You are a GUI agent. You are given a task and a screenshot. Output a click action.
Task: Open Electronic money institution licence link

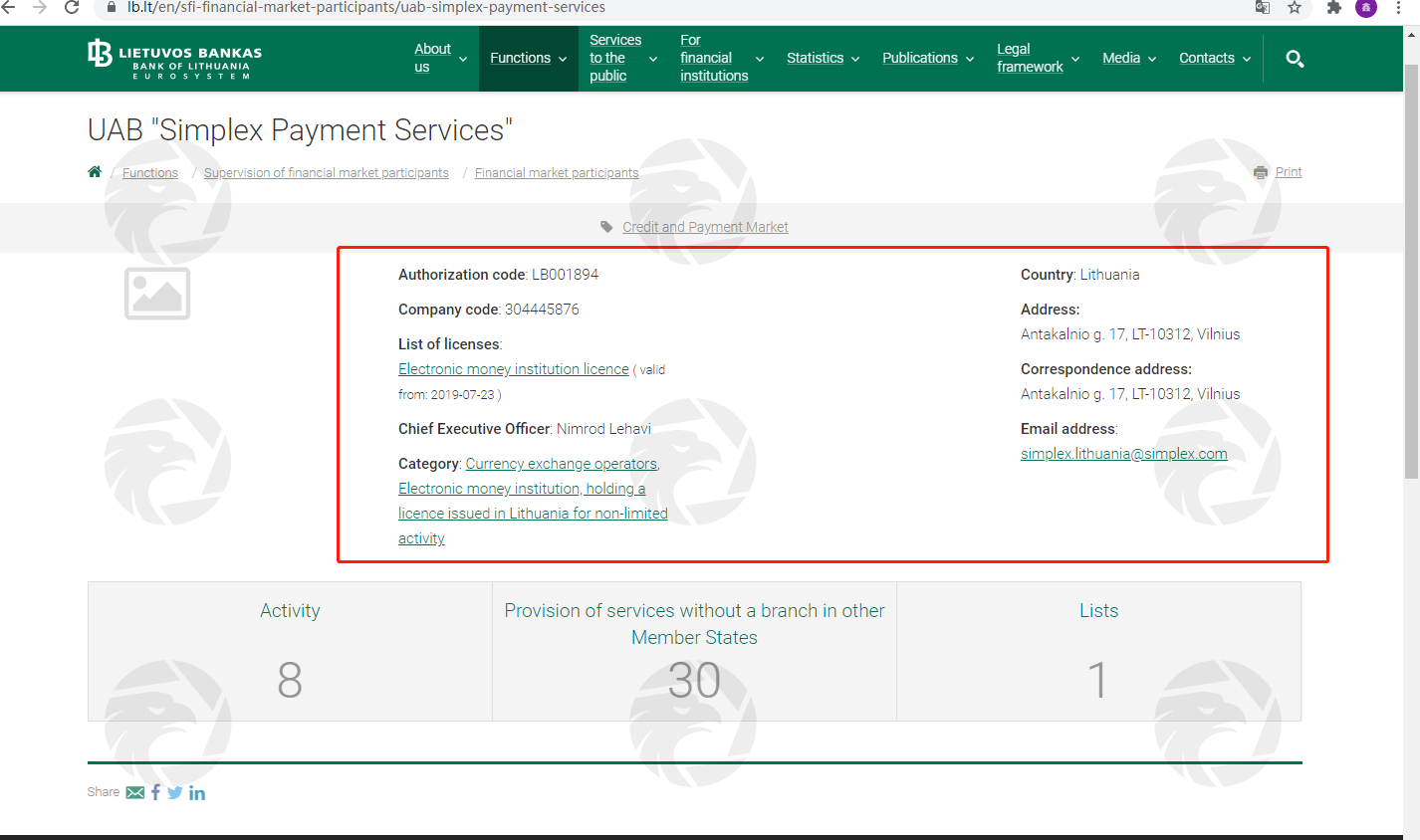[x=514, y=369]
